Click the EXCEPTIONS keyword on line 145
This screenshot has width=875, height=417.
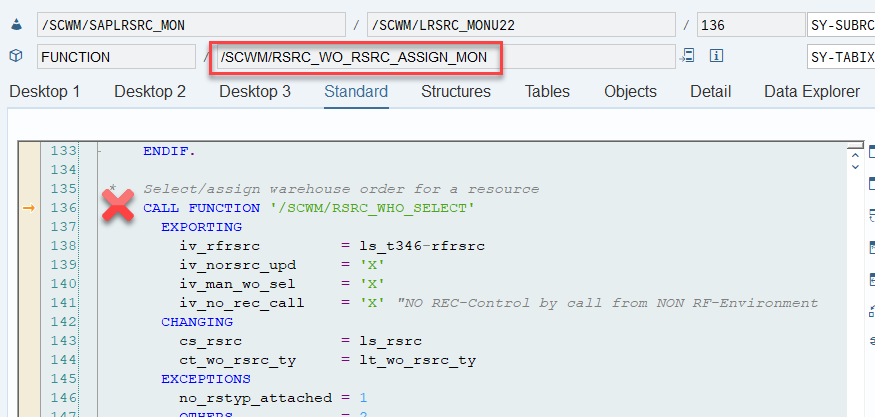tap(206, 379)
